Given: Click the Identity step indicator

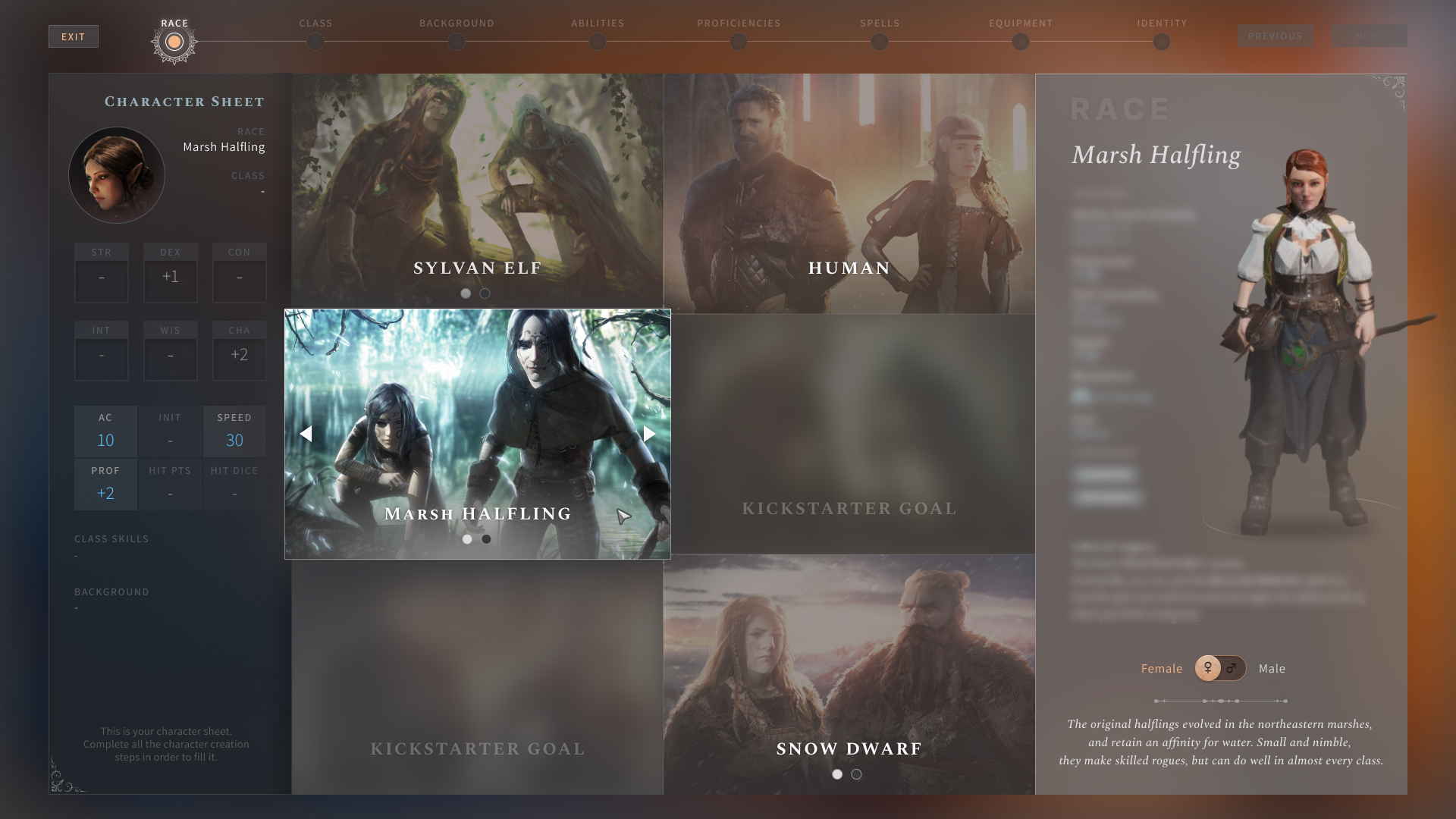Looking at the screenshot, I should click(x=1162, y=42).
